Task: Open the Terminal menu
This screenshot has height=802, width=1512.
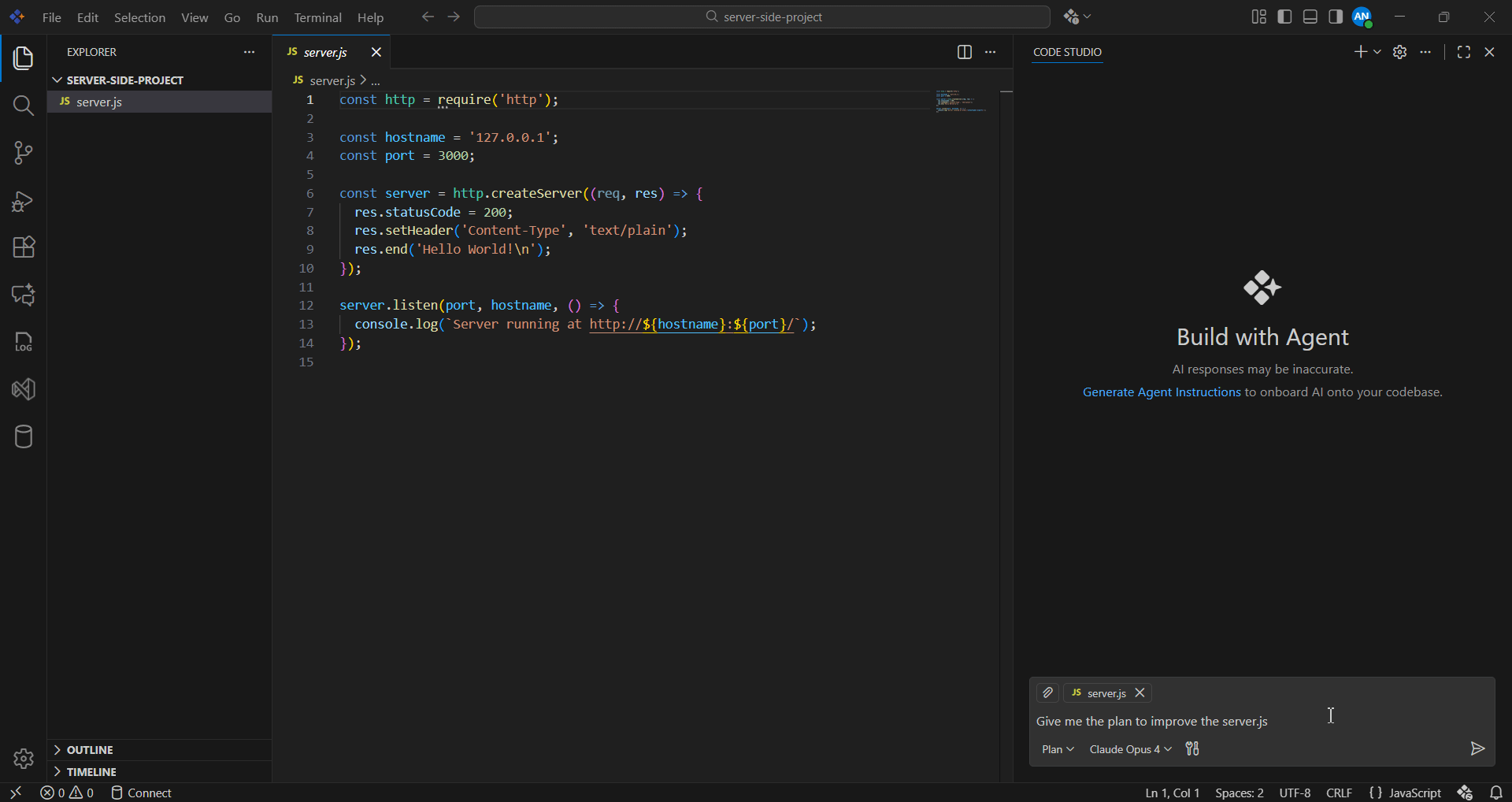Action: (317, 17)
